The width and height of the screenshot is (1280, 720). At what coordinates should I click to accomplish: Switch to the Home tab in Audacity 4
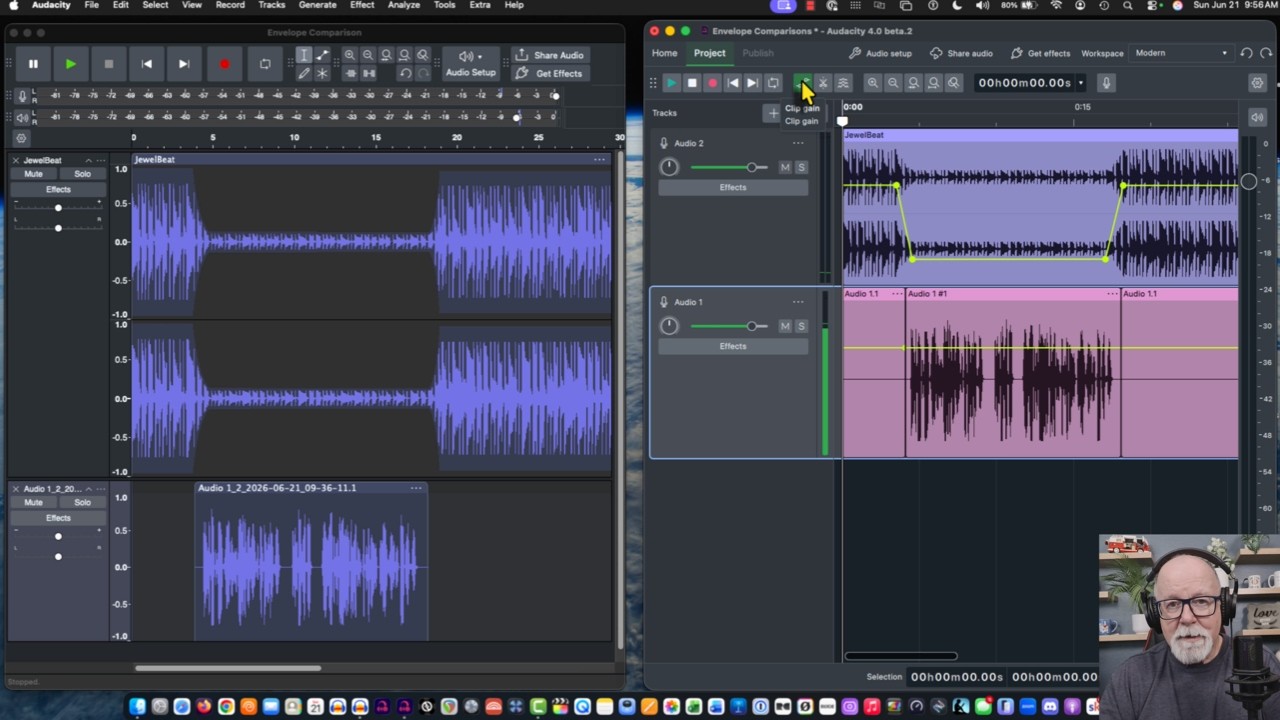click(x=664, y=53)
